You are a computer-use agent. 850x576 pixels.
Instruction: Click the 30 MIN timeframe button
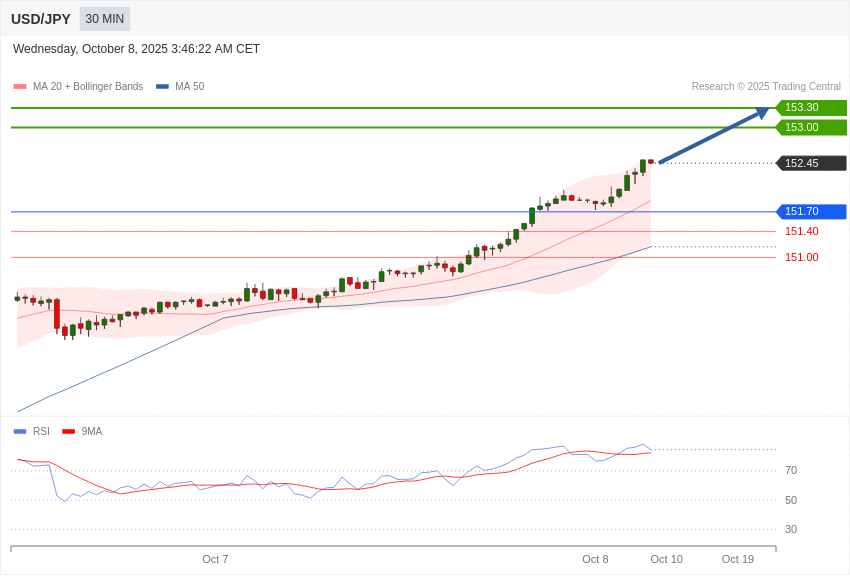104,19
